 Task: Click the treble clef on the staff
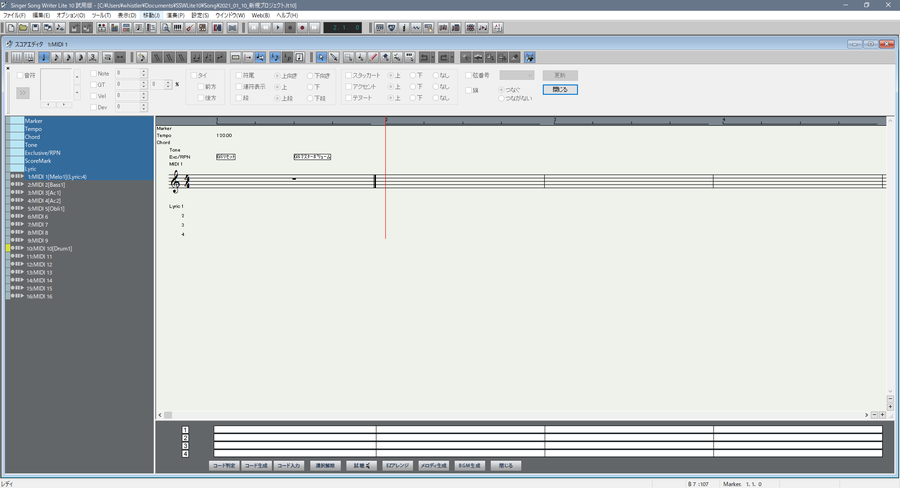(x=177, y=182)
